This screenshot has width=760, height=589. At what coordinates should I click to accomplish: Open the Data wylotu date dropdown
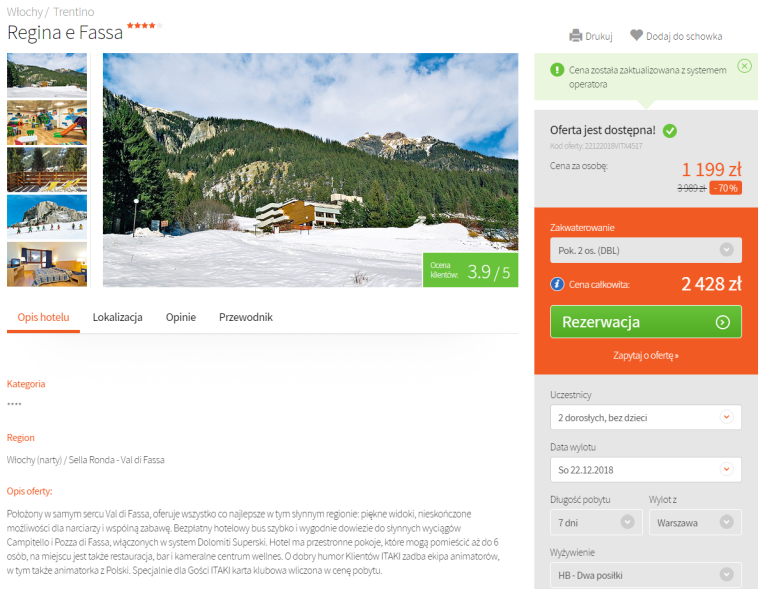point(646,470)
